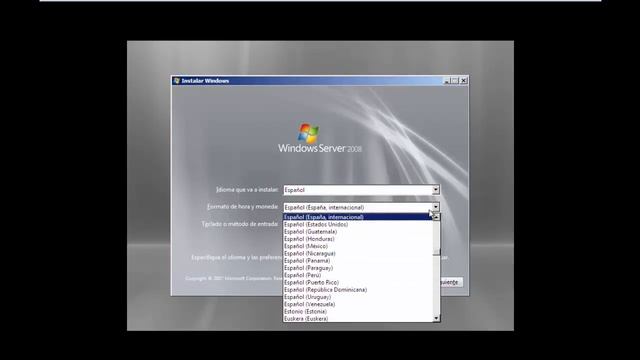Click the dropdown list scrollbar thumb

point(436,252)
